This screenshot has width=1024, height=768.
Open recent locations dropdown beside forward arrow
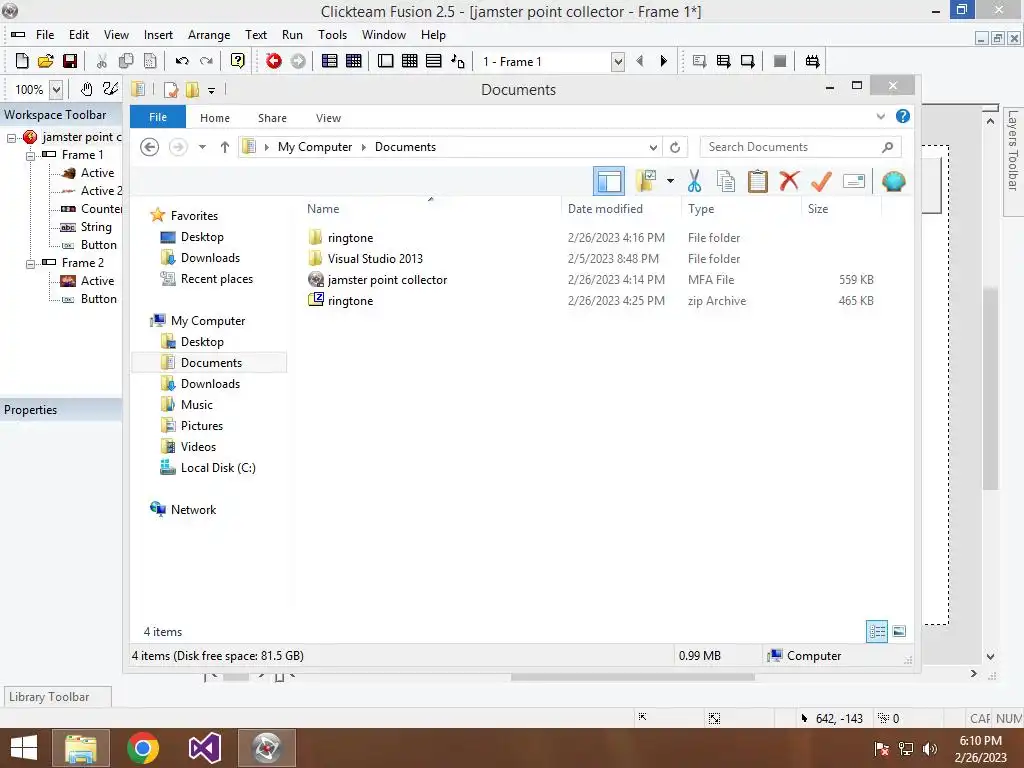click(202, 147)
